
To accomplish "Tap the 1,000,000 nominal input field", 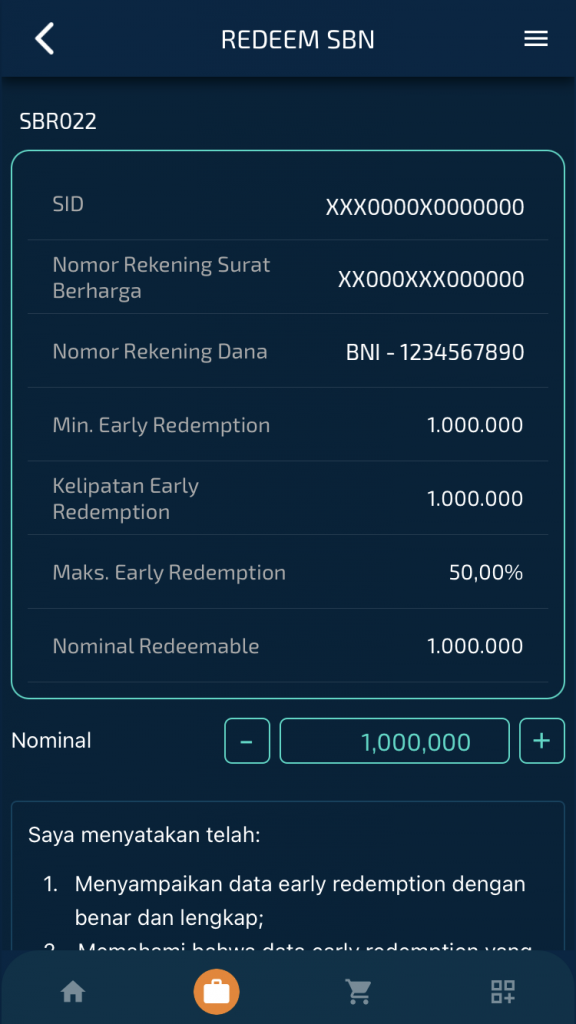I will pyautogui.click(x=394, y=741).
